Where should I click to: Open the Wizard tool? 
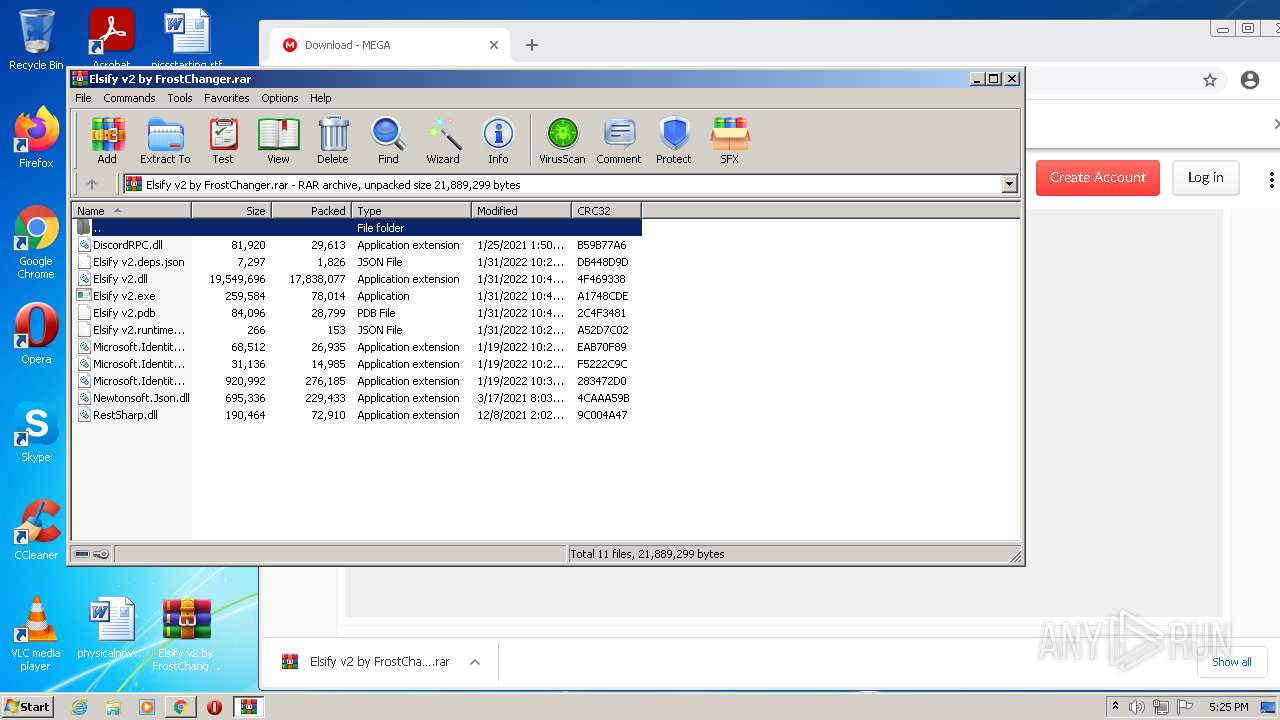(x=443, y=141)
